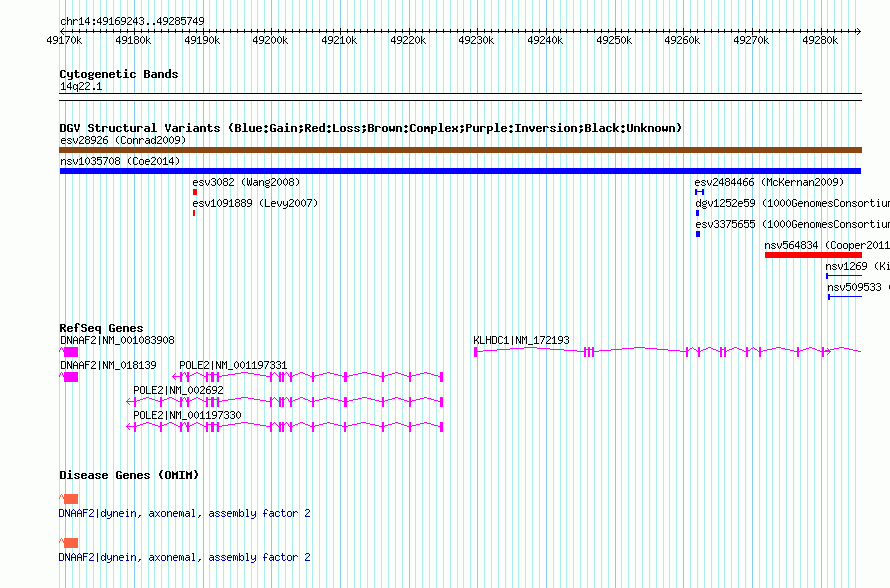Open the DNAAF2|NM_018139 label
890x588 pixels.
(108, 365)
